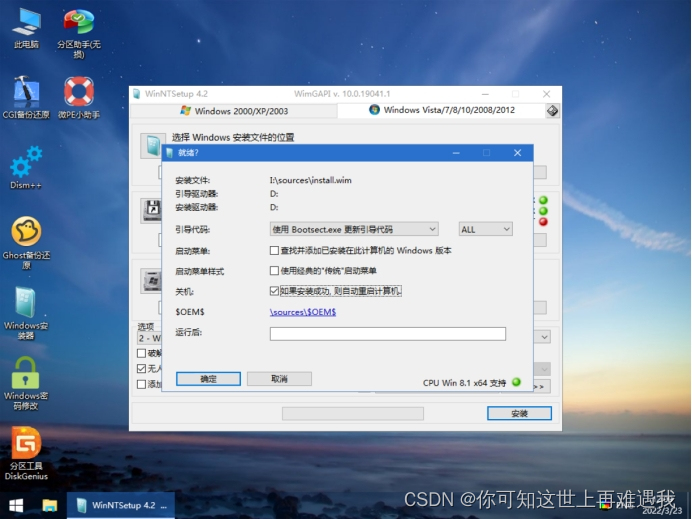Open the ALL boot code dropdown
The image size is (692, 519).
coord(485,229)
